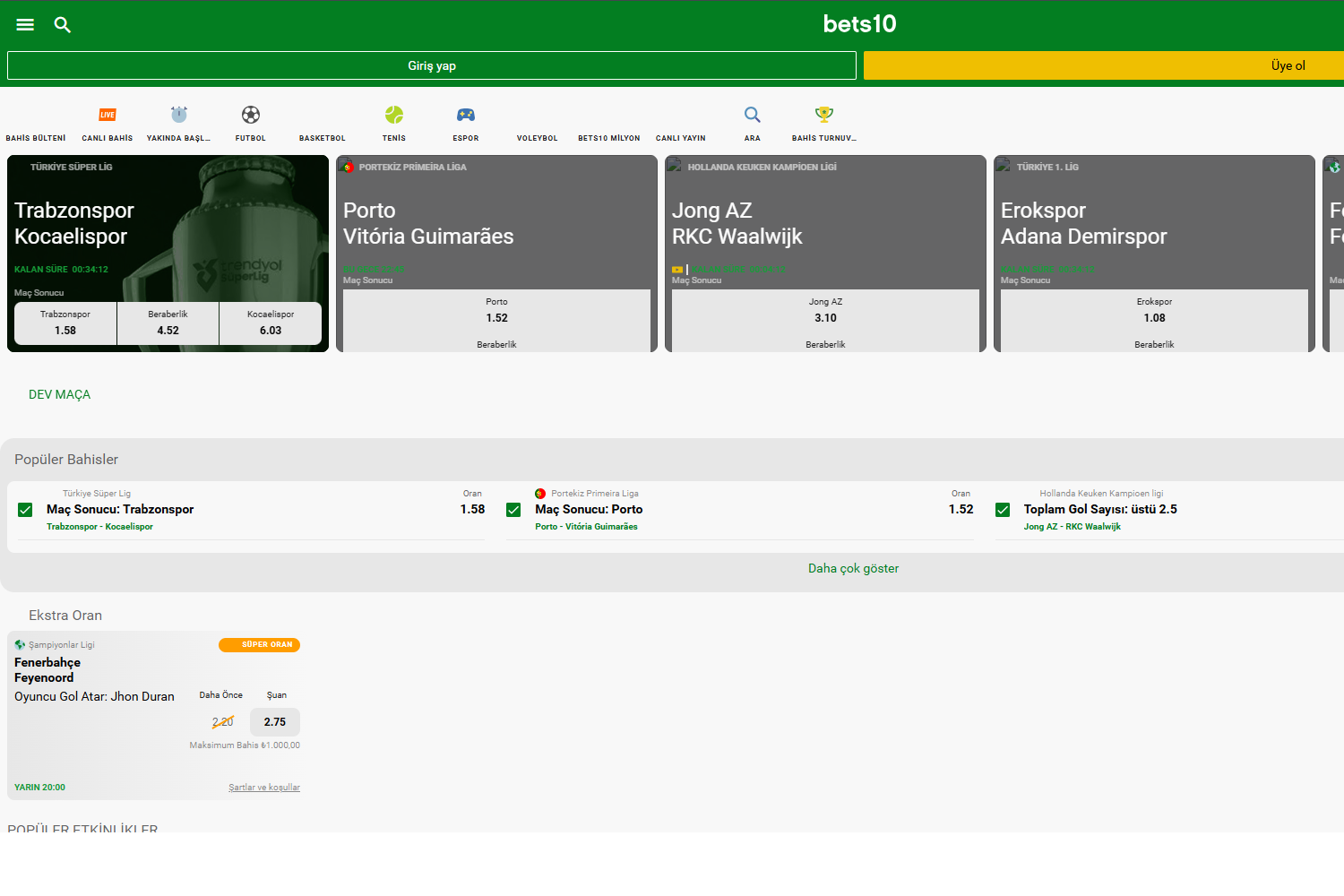Viewport: 1344px width, 896px height.
Task: Click the Ara search icon
Action: point(753,116)
